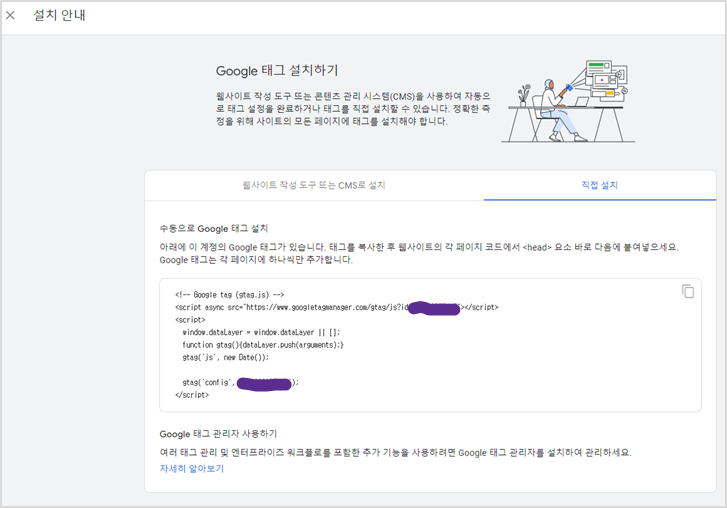Copy the Google tag code snippet
Viewport: 727px width, 508px height.
(x=688, y=291)
